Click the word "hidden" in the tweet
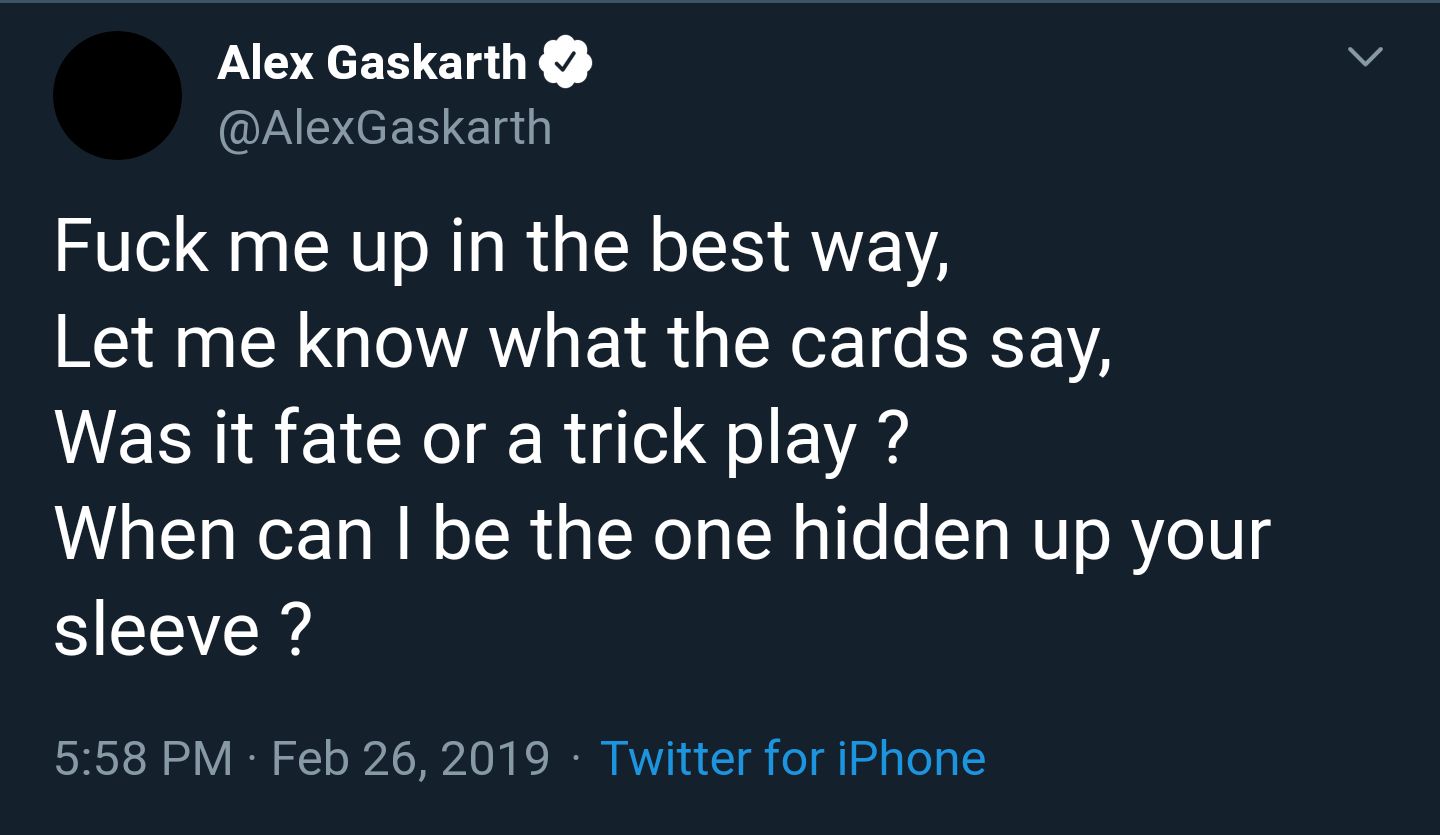This screenshot has height=835, width=1440. pyautogui.click(x=902, y=535)
